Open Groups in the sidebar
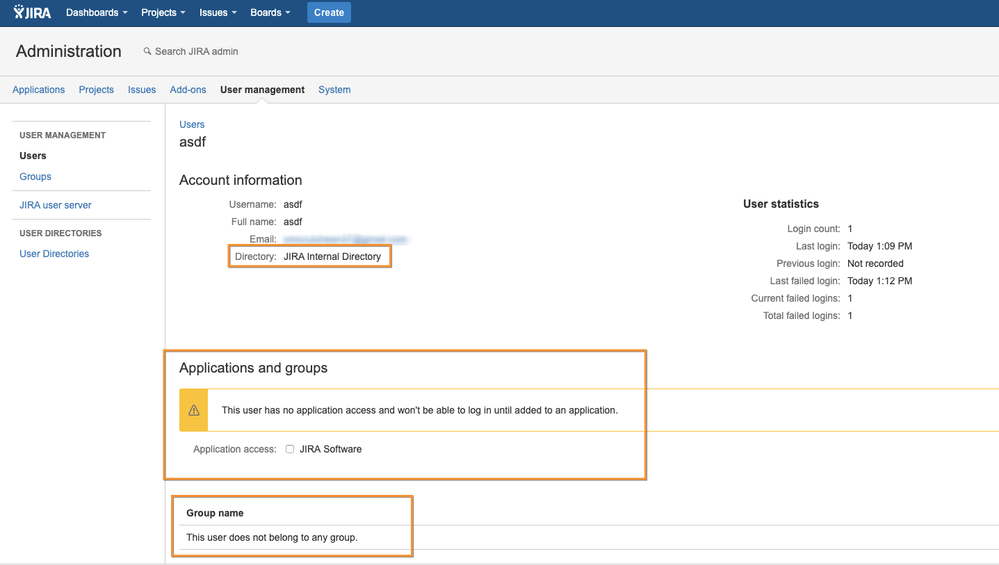The height and width of the screenshot is (565, 999). pos(35,176)
